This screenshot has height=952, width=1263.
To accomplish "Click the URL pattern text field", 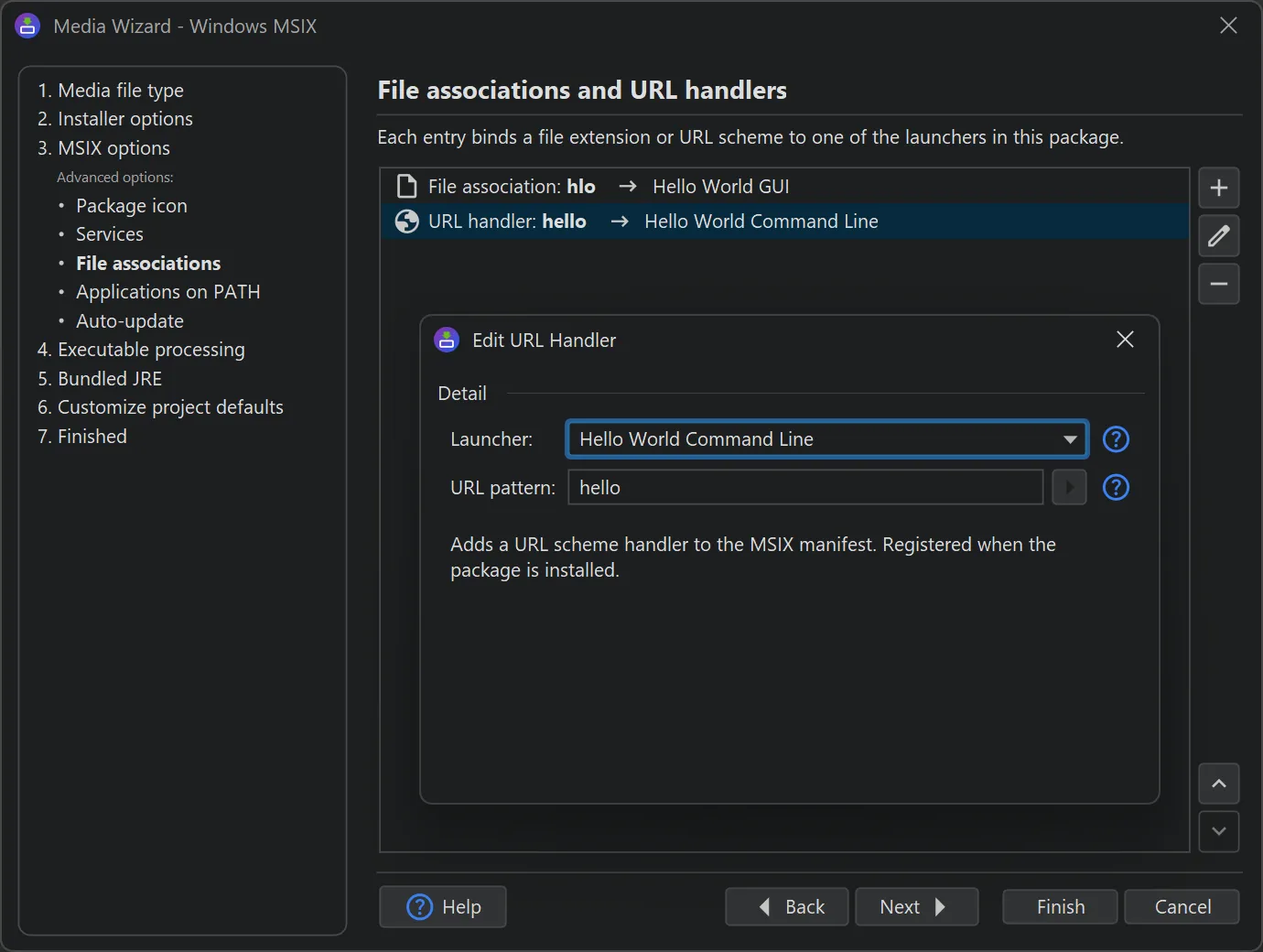I will [805, 487].
